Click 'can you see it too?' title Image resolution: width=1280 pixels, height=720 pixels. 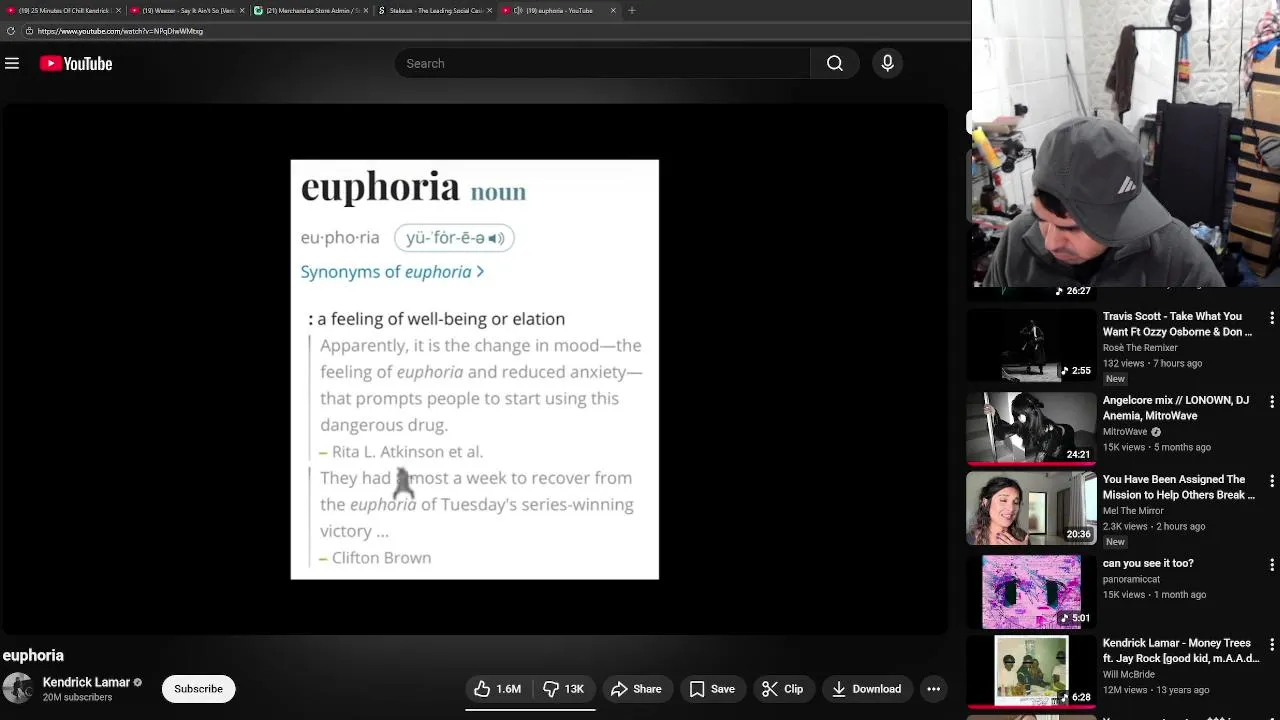coord(1148,563)
